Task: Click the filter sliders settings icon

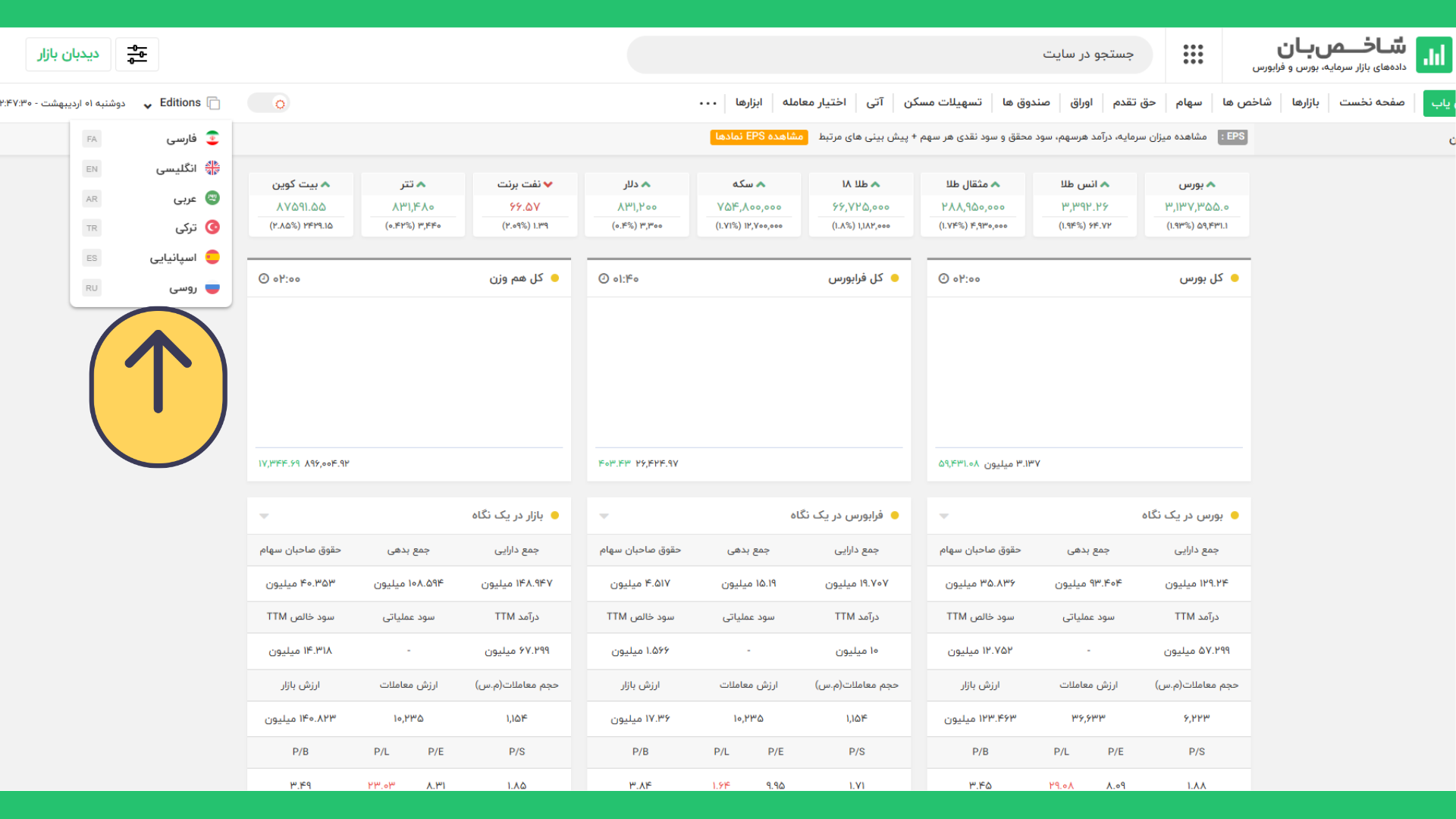Action: tap(137, 55)
